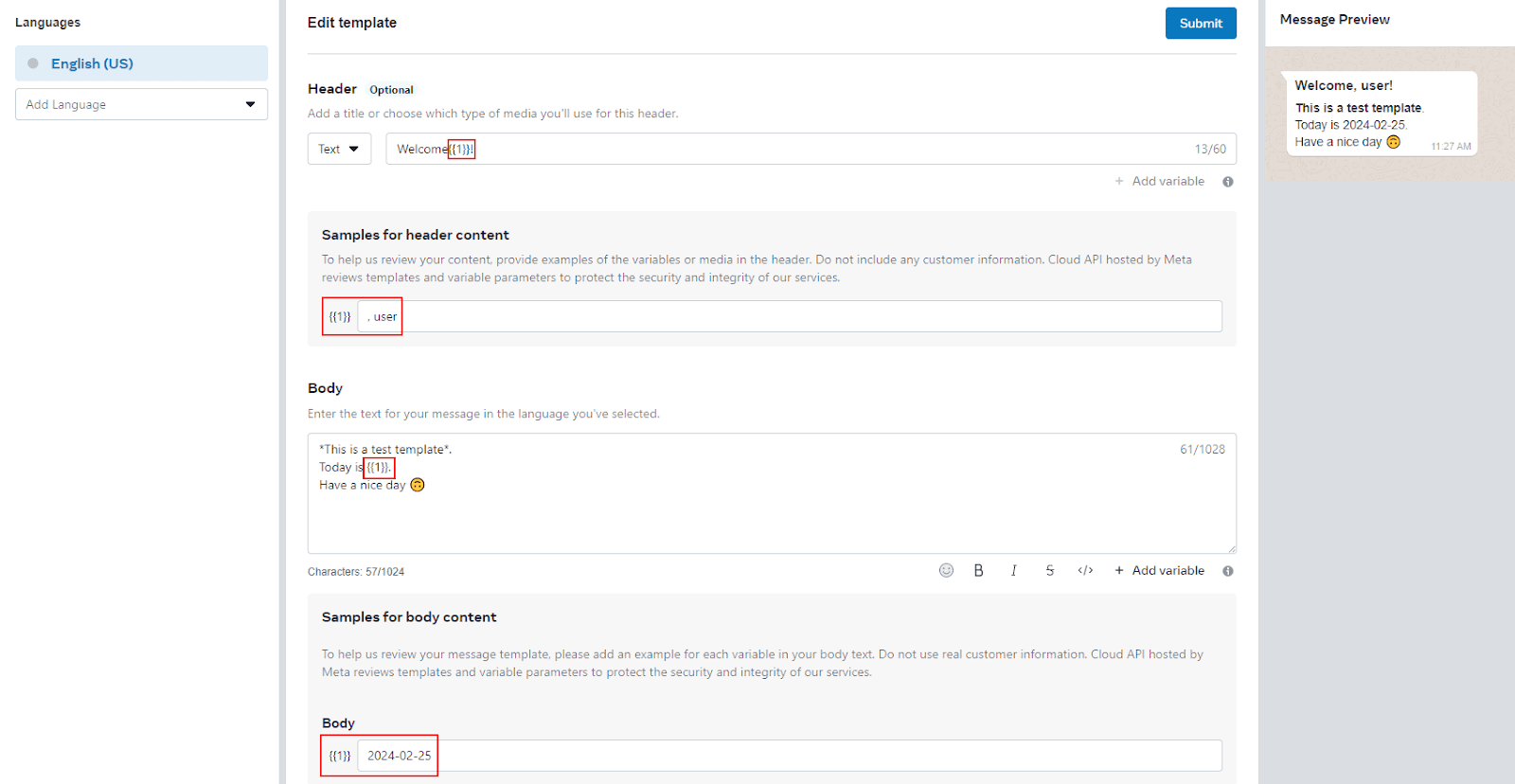1515x784 pixels.
Task: Open the header Text type dropdown
Action: [339, 149]
